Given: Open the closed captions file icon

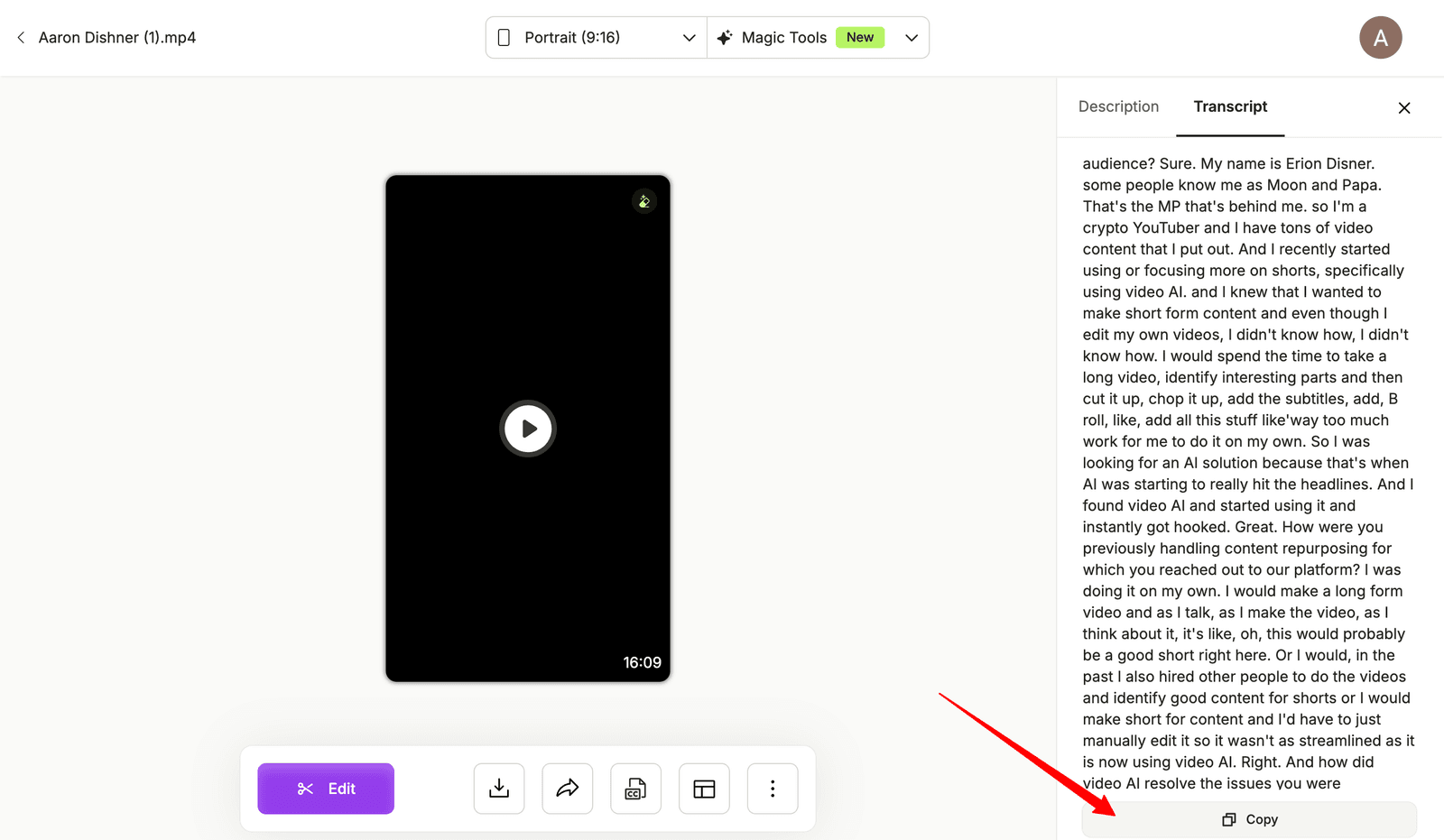Looking at the screenshot, I should pyautogui.click(x=635, y=789).
